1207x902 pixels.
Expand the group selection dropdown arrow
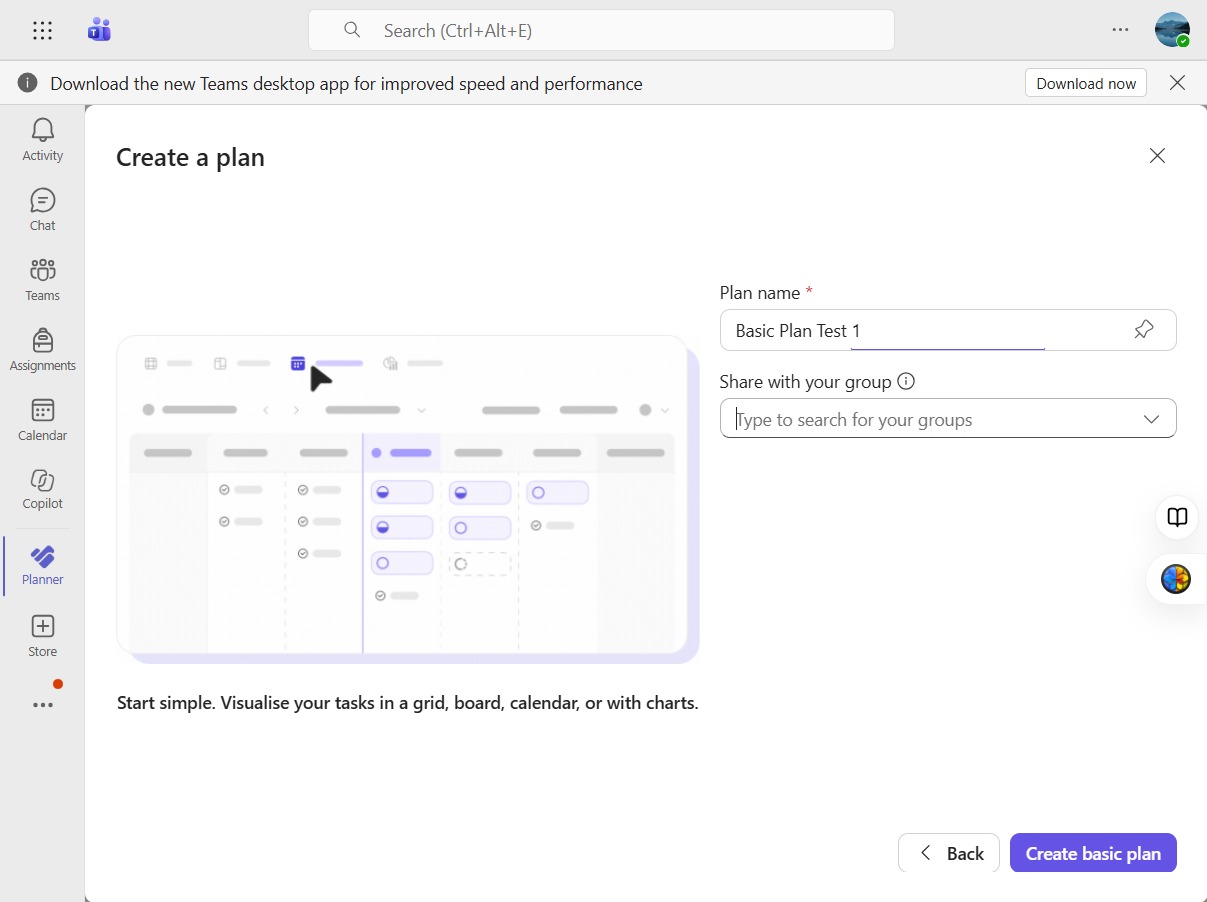1151,419
